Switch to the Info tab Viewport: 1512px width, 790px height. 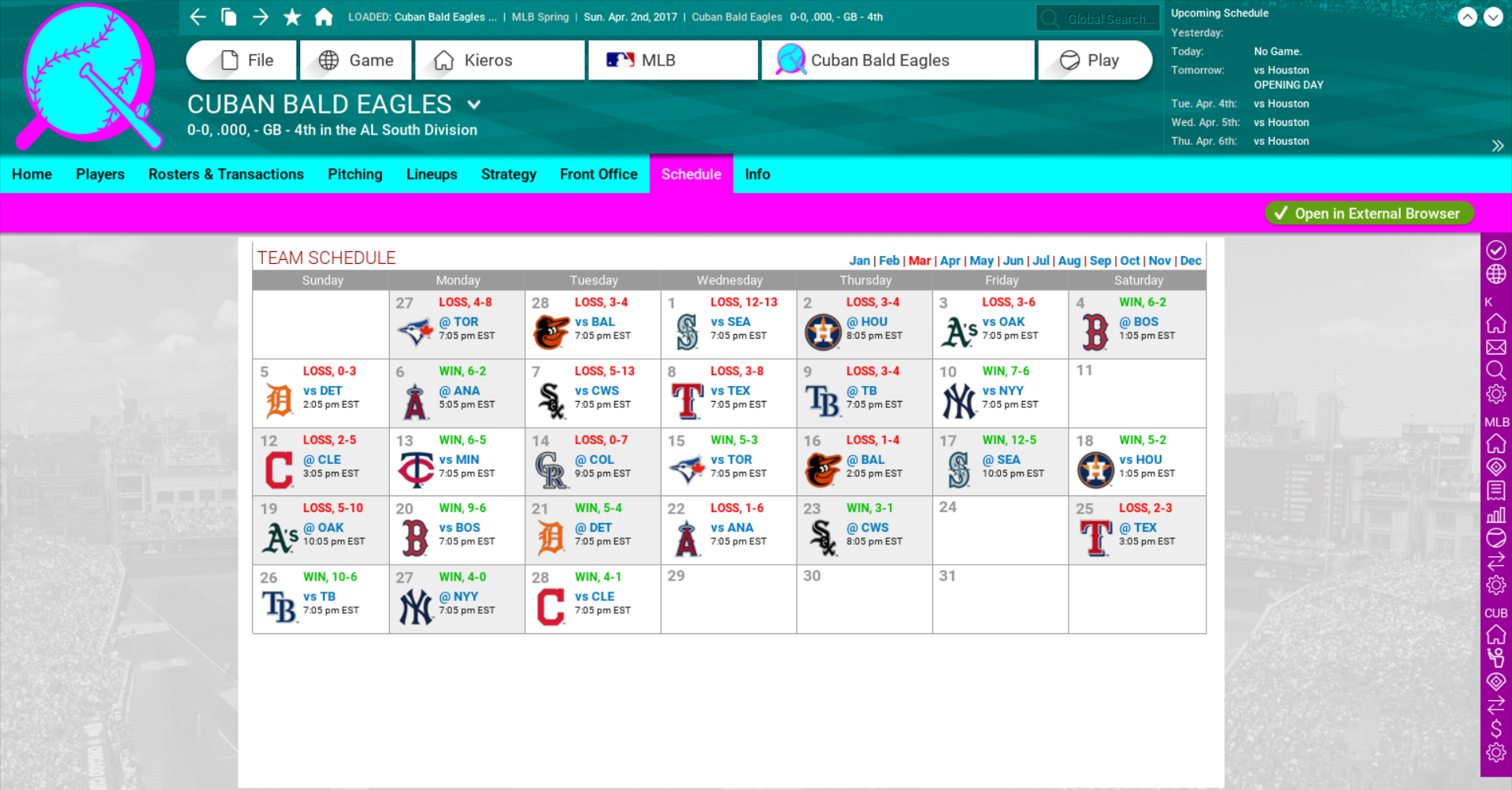coord(758,174)
